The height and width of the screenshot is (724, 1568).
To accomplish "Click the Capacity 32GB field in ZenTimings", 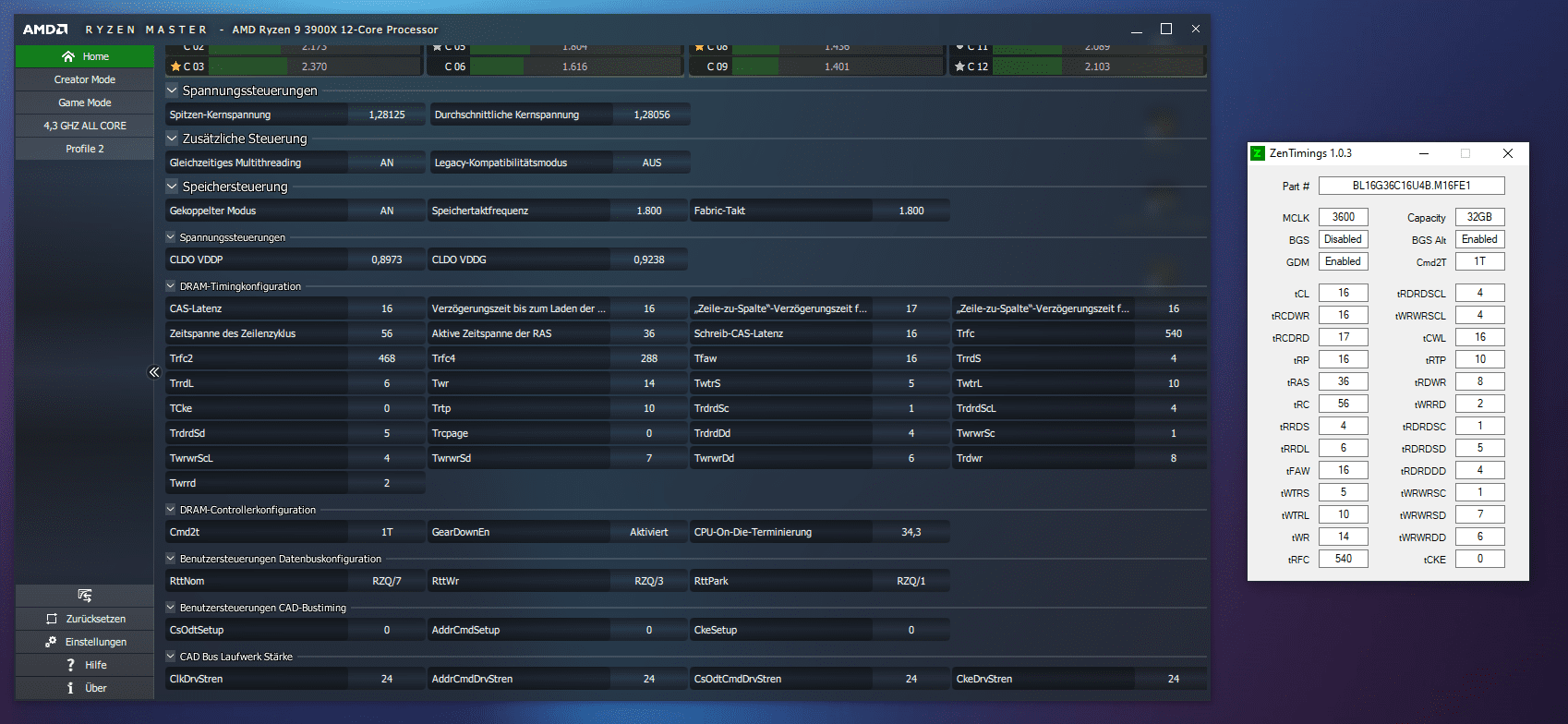I will tap(1479, 217).
